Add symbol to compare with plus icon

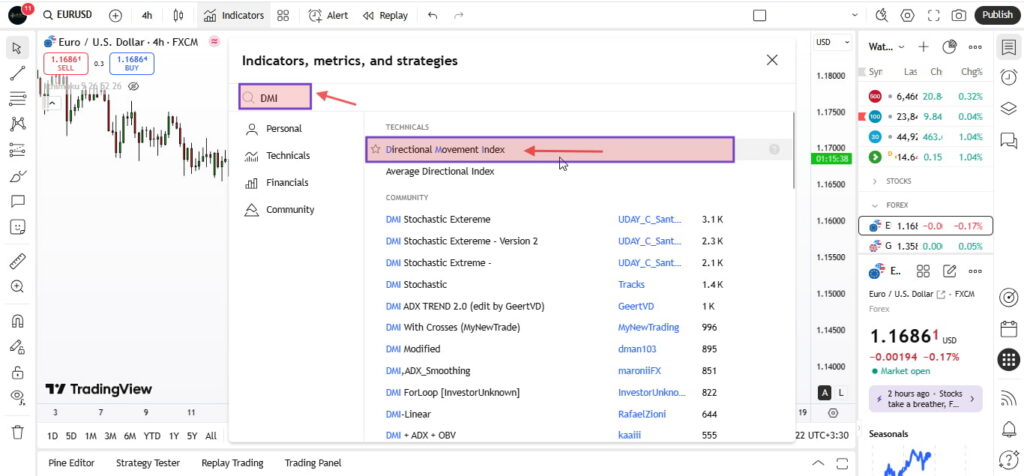click(116, 15)
